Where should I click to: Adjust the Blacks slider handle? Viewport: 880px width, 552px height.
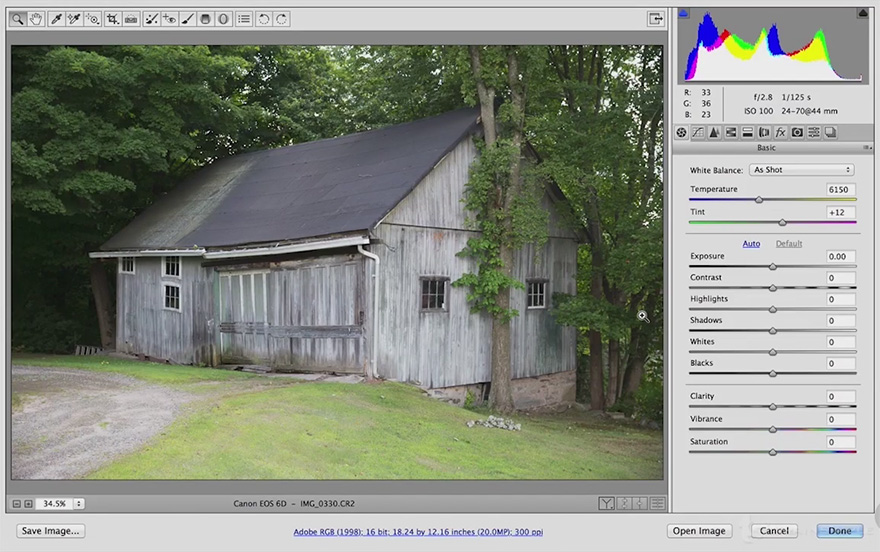click(773, 374)
